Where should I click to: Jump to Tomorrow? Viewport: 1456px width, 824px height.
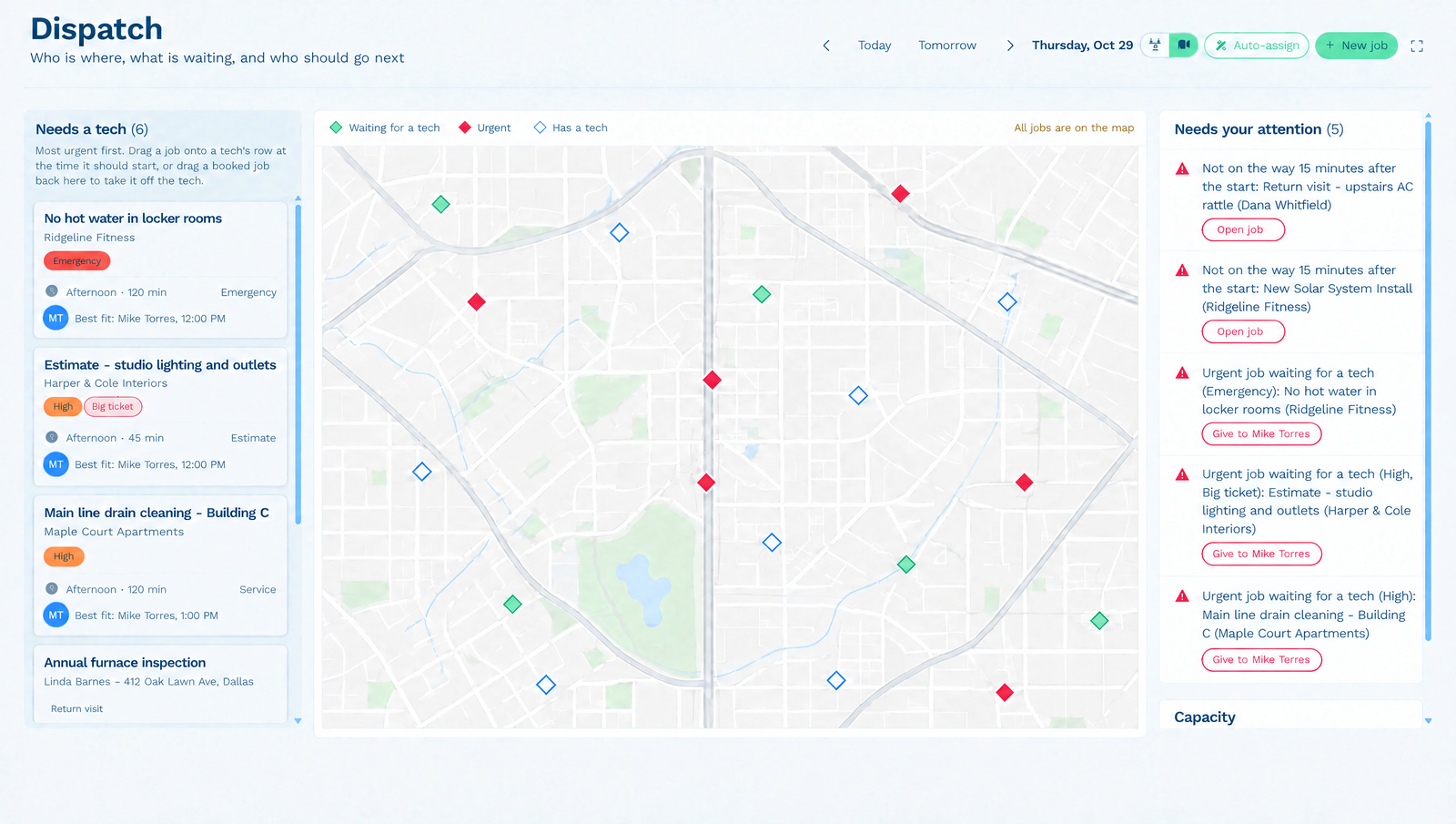point(947,46)
